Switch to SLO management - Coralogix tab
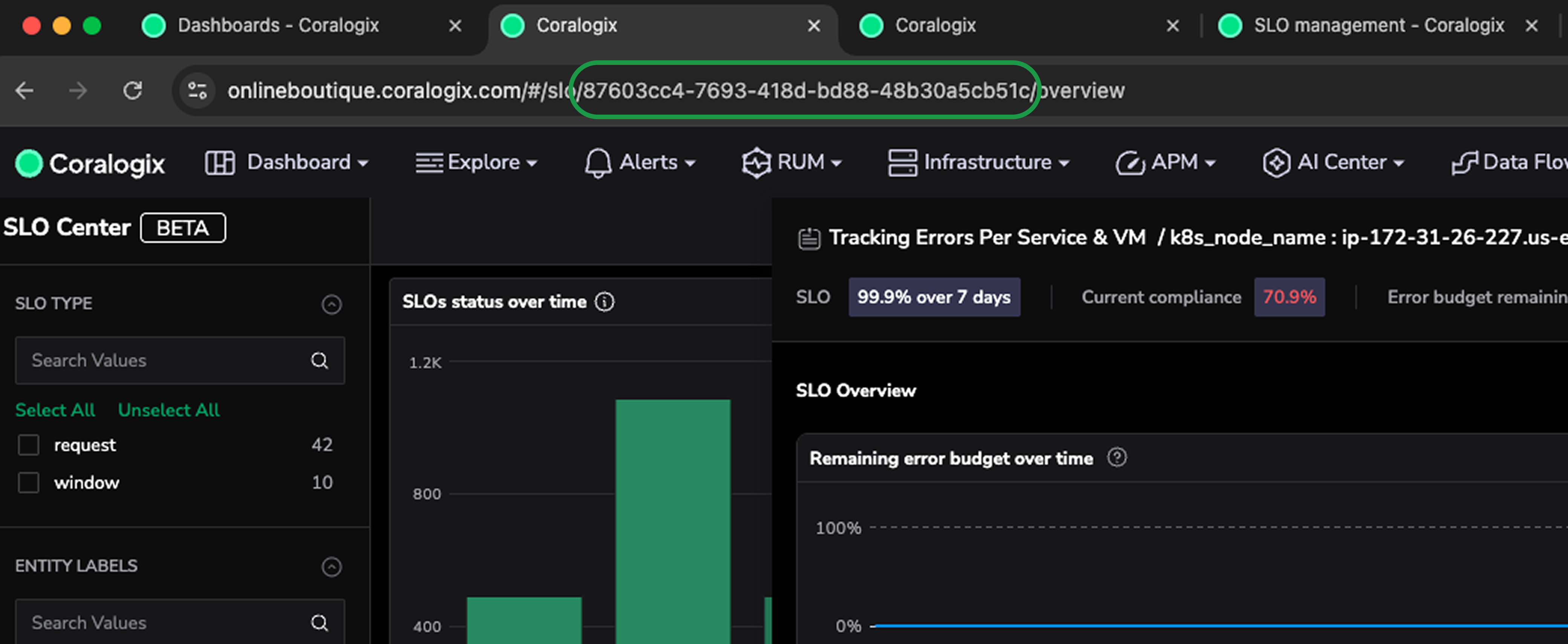This screenshot has height=644, width=1568. 1379,26
